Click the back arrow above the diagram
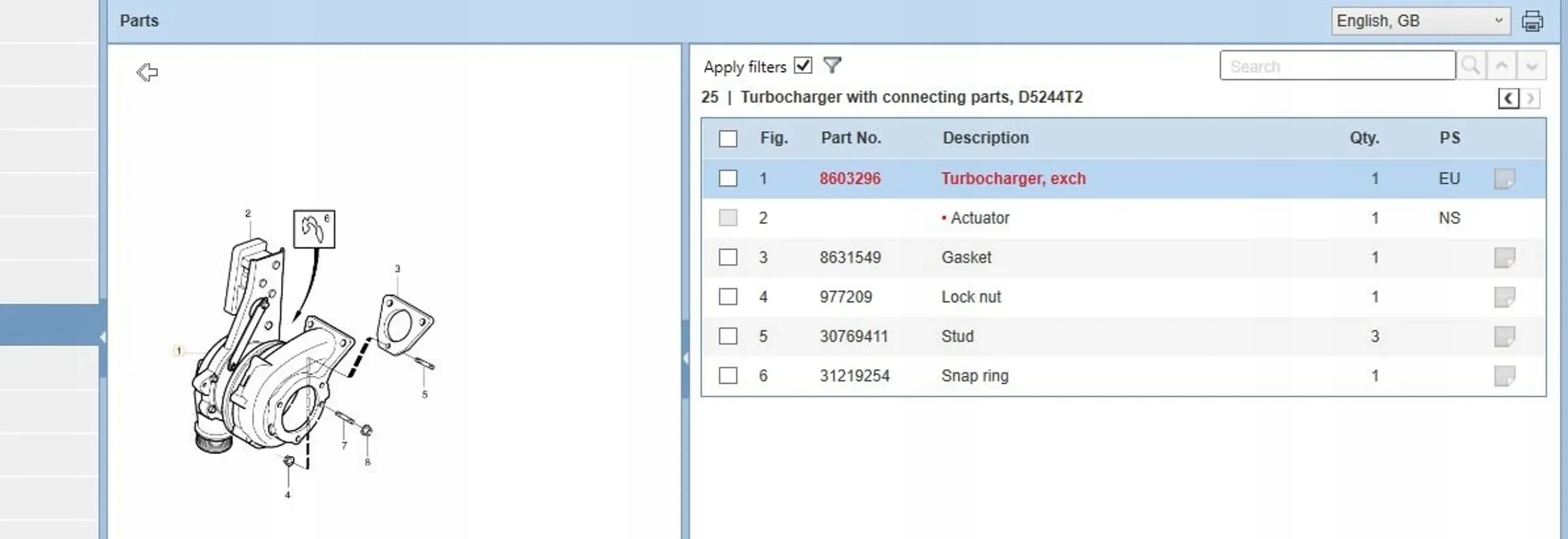Viewport: 1568px width, 539px height. tap(147, 72)
